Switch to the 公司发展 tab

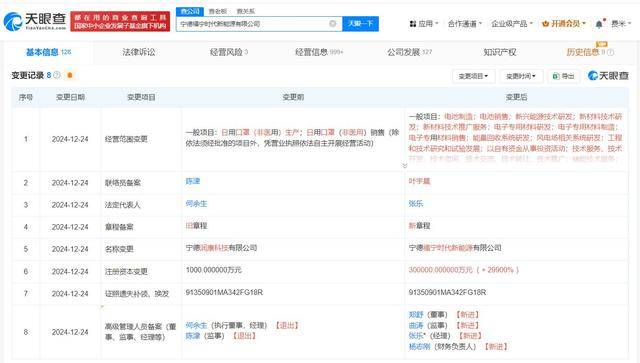[409, 52]
